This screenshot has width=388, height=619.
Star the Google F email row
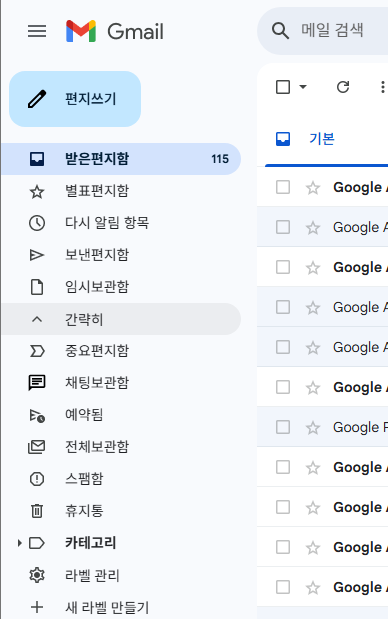(x=313, y=428)
